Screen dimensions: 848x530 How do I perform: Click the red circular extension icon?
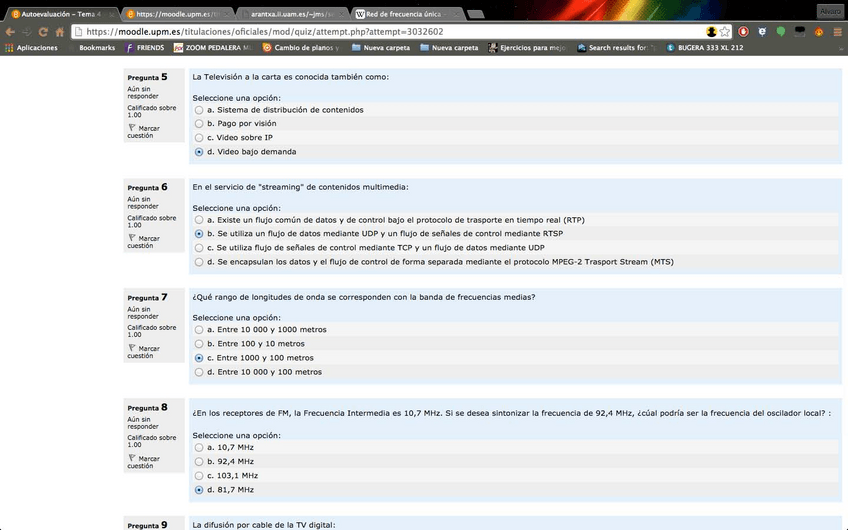point(744,32)
